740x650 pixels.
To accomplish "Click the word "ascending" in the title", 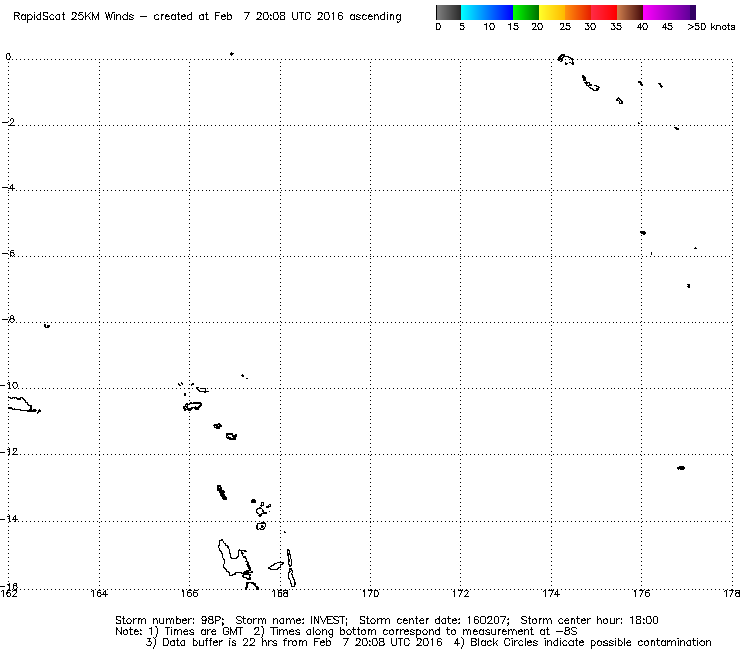I will 375,17.
